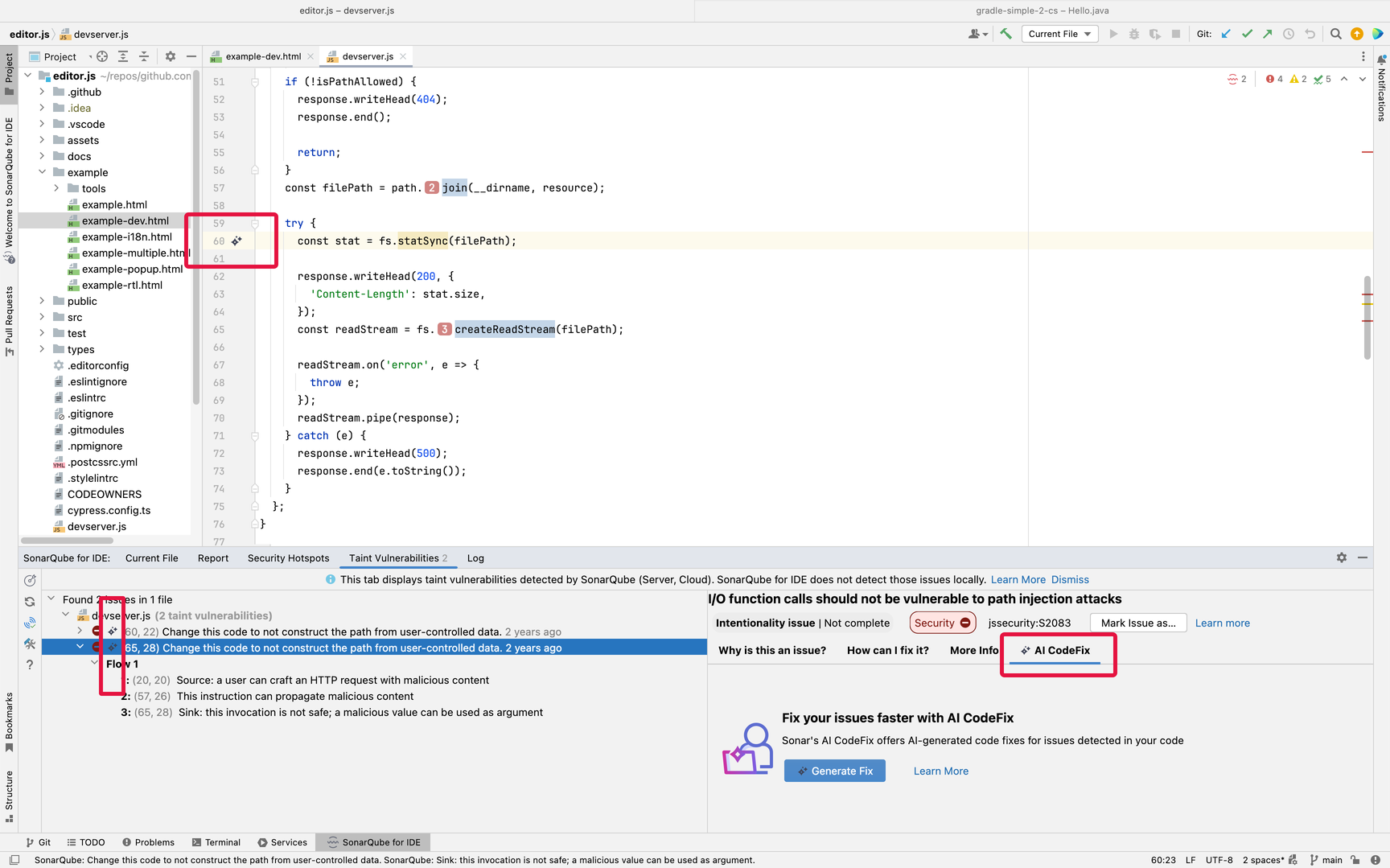Click the Git commit checkmark icon
The image size is (1390, 868).
coord(1247,34)
